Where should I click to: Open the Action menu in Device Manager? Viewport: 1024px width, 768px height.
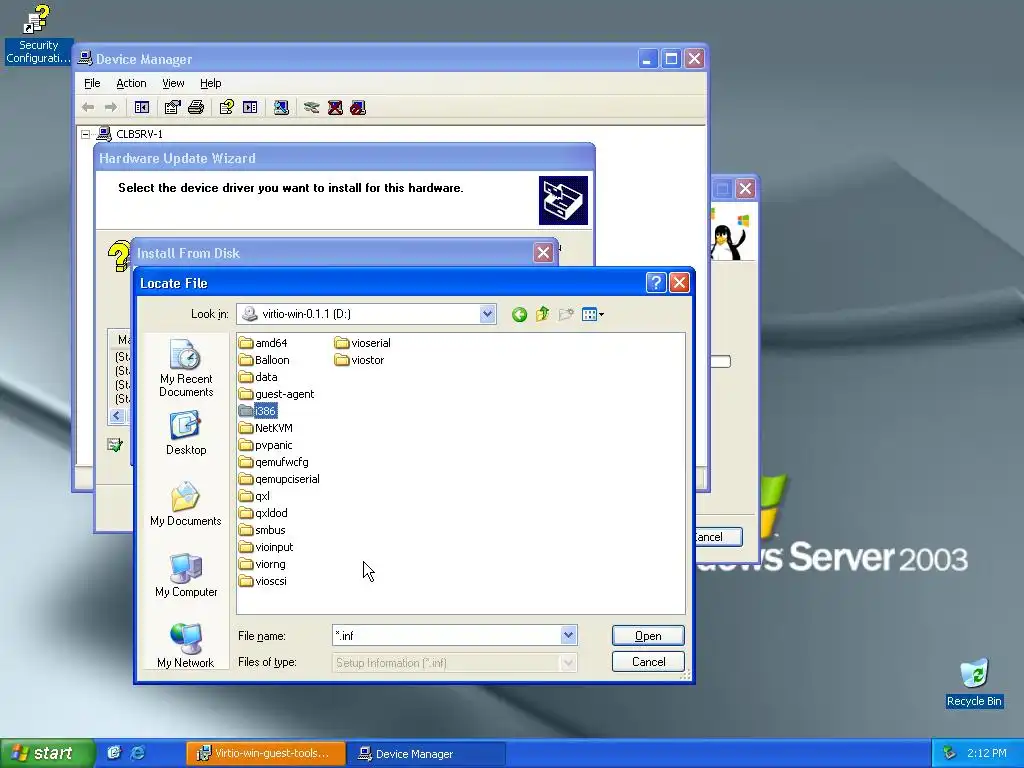click(131, 83)
